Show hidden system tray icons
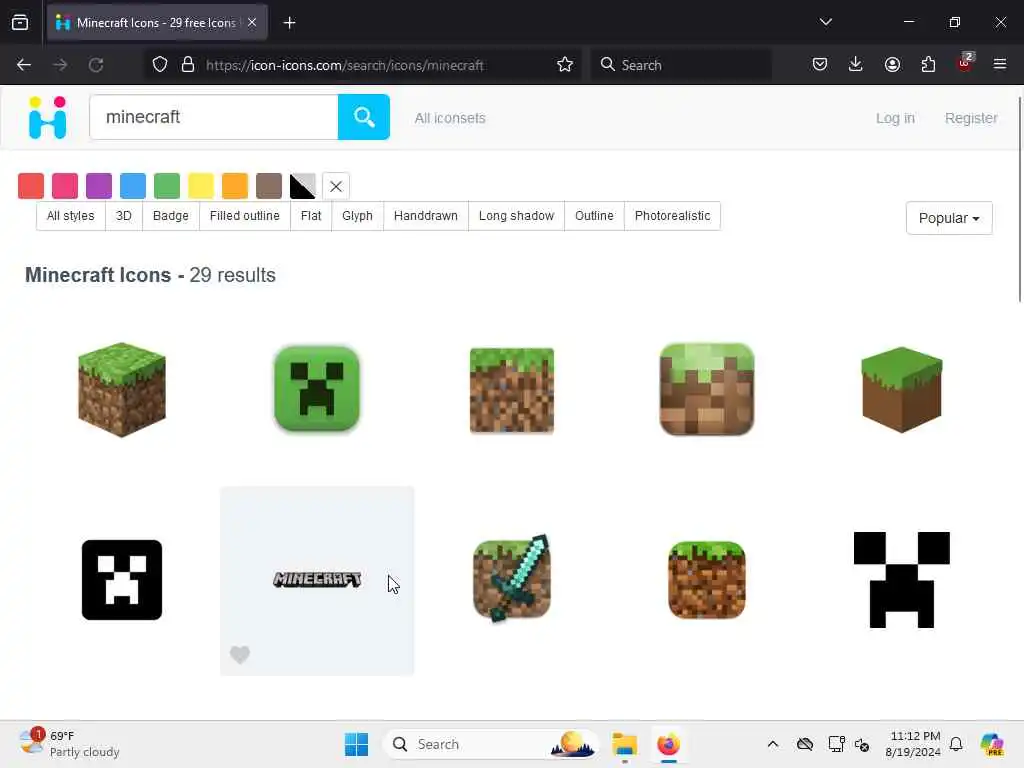Image resolution: width=1024 pixels, height=768 pixels. [x=773, y=744]
